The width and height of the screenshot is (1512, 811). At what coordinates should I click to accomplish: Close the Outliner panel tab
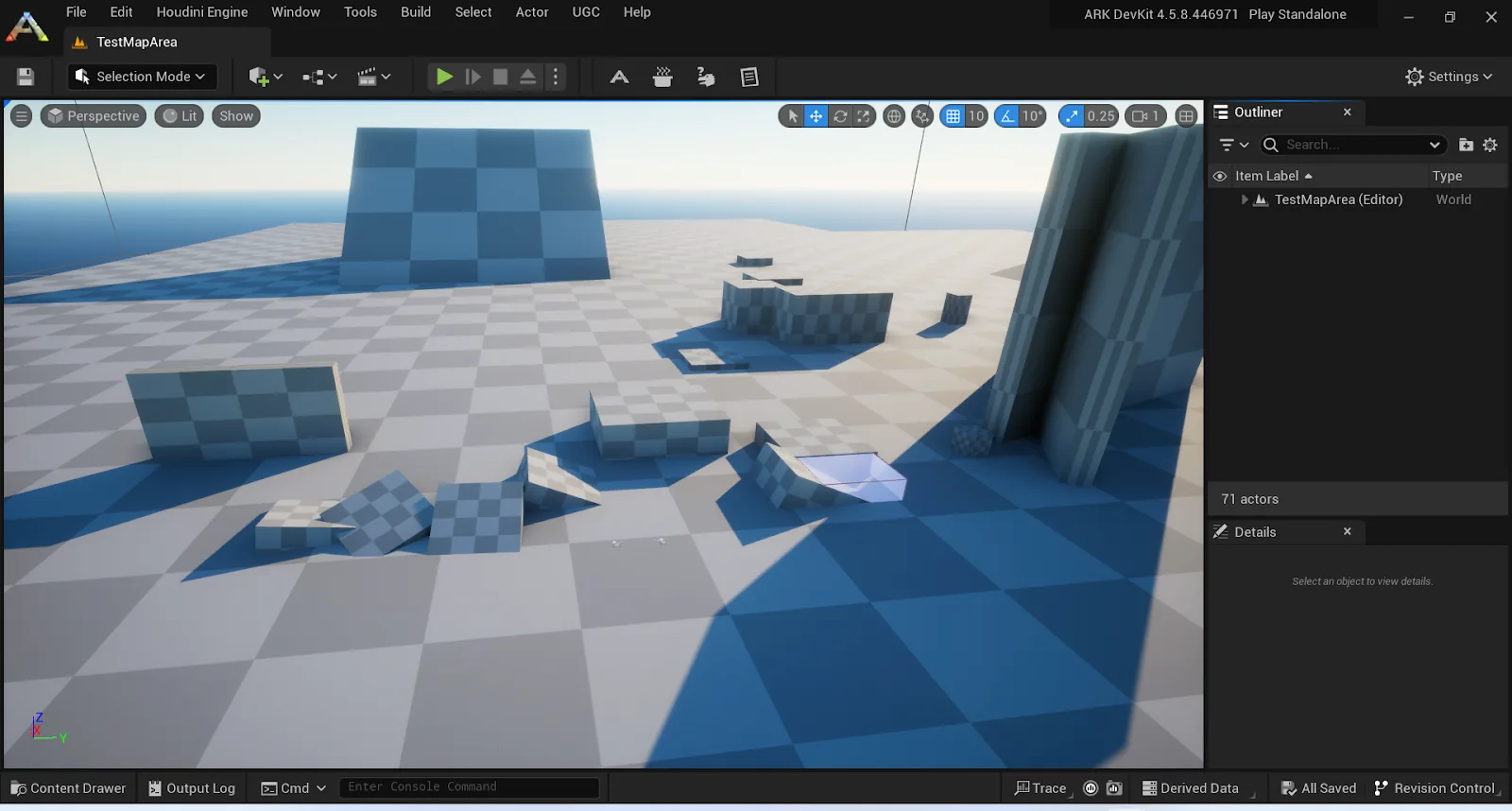pyautogui.click(x=1348, y=112)
